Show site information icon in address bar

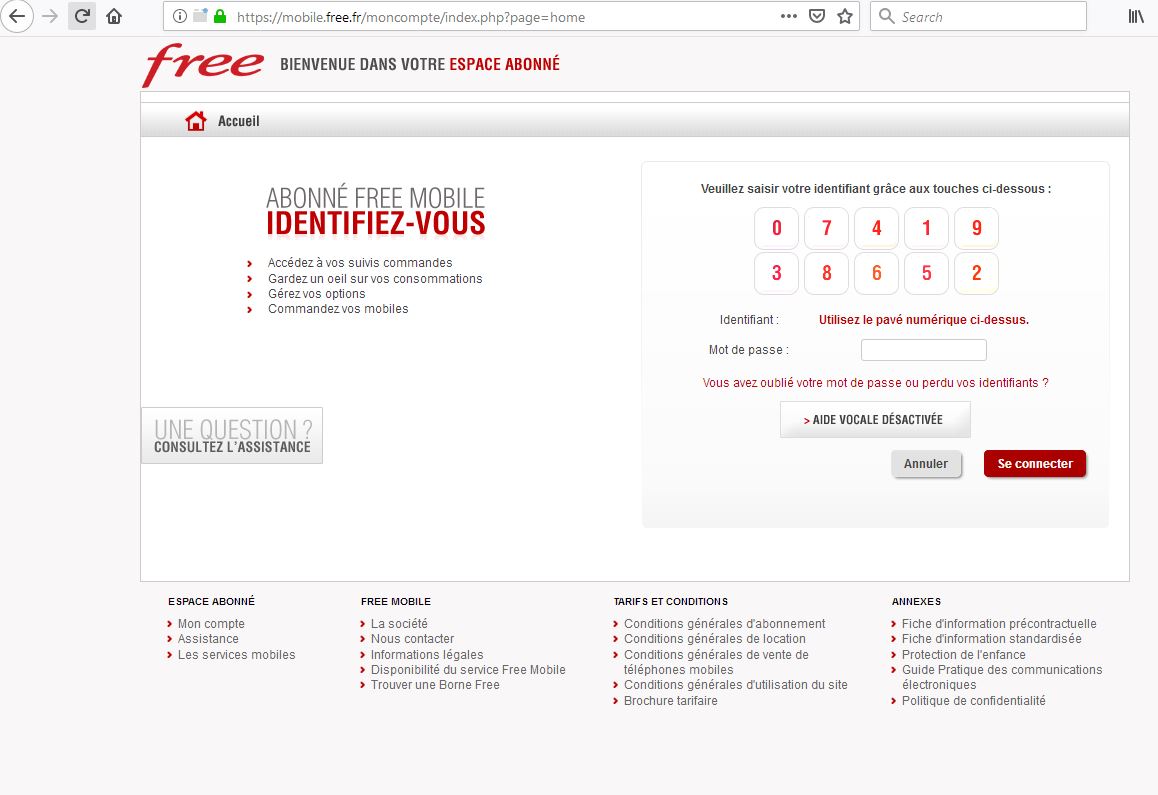[179, 16]
